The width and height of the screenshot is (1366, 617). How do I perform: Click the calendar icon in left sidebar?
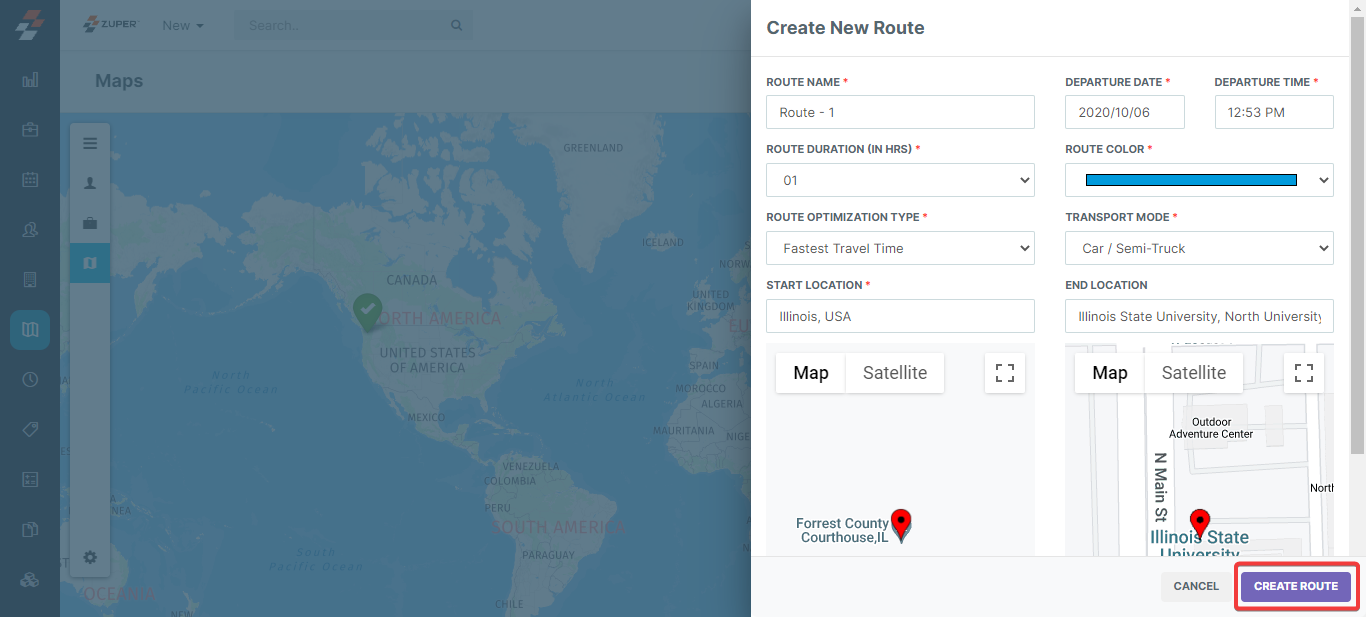30,180
